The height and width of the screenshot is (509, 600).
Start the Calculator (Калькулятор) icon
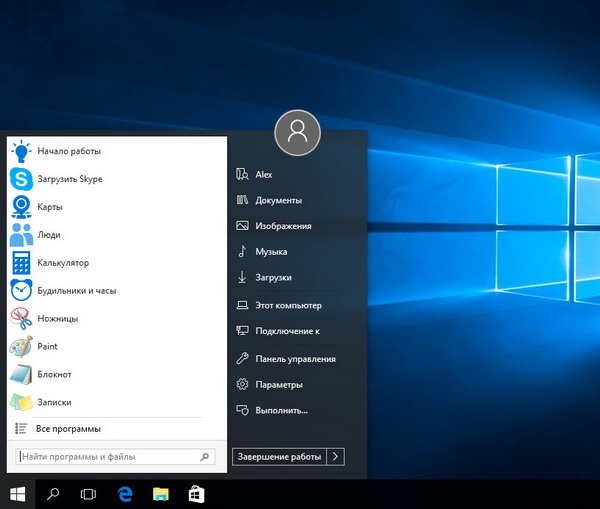(x=21, y=263)
